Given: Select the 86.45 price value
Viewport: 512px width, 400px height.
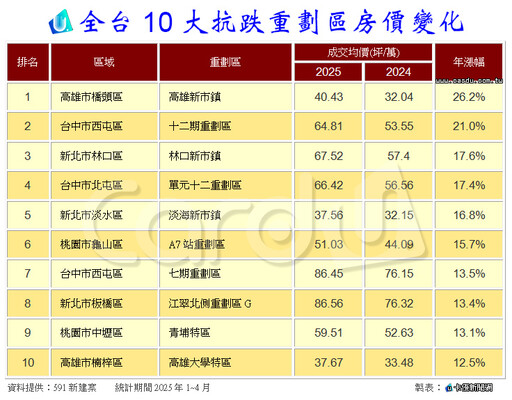Looking at the screenshot, I should coord(328,274).
